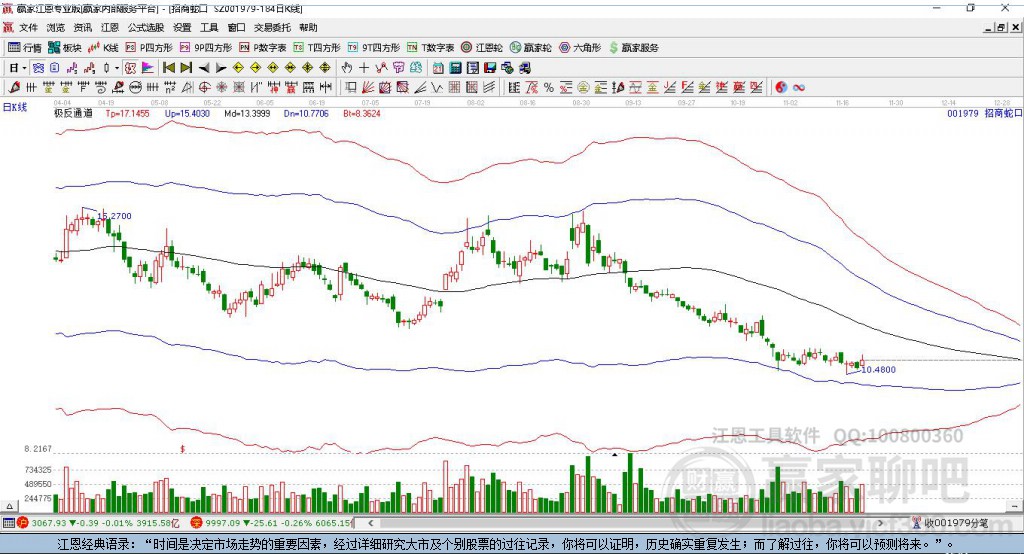Open the 江恩轮 tool
This screenshot has height=554, width=1024.
(x=482, y=48)
